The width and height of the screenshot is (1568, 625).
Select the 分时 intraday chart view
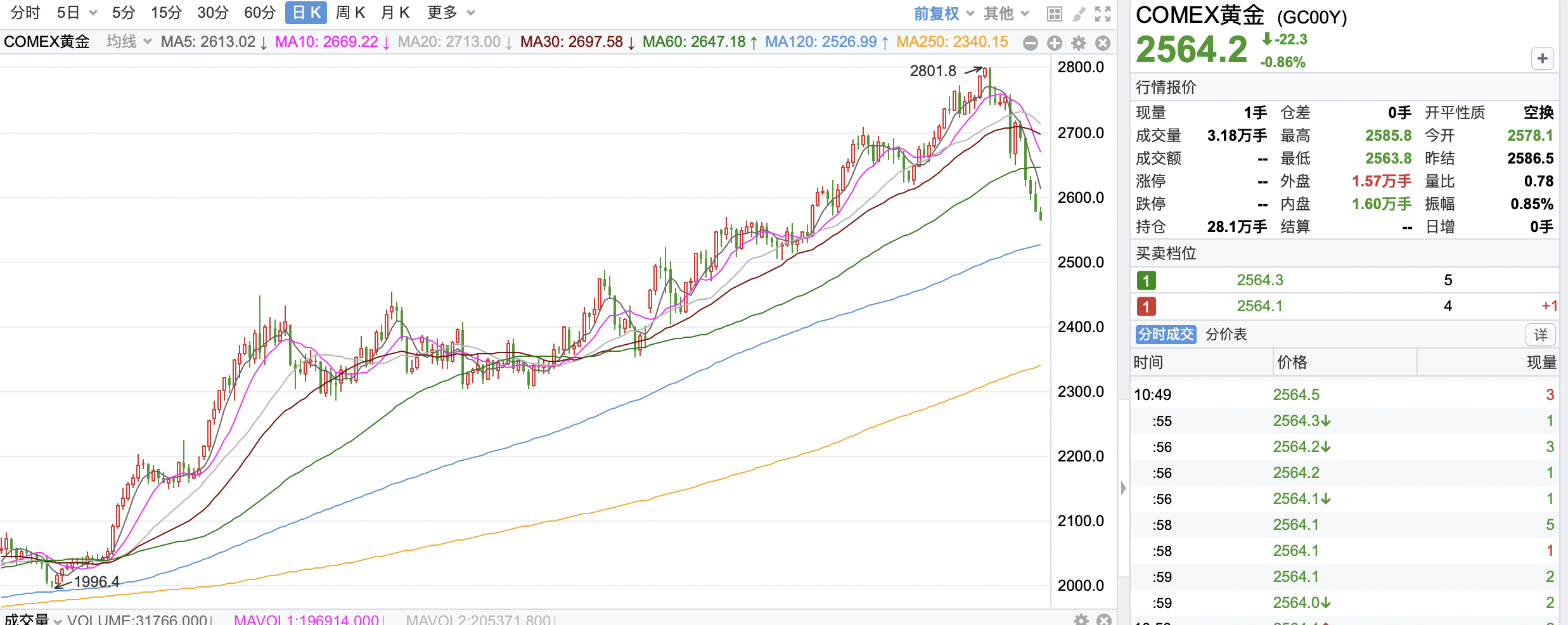[x=25, y=13]
